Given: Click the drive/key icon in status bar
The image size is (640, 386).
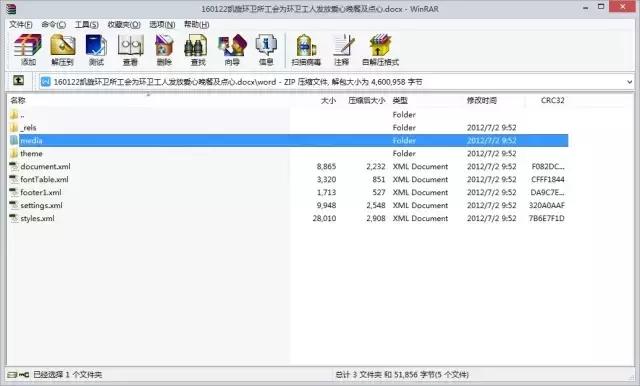Looking at the screenshot, I should (x=18, y=374).
